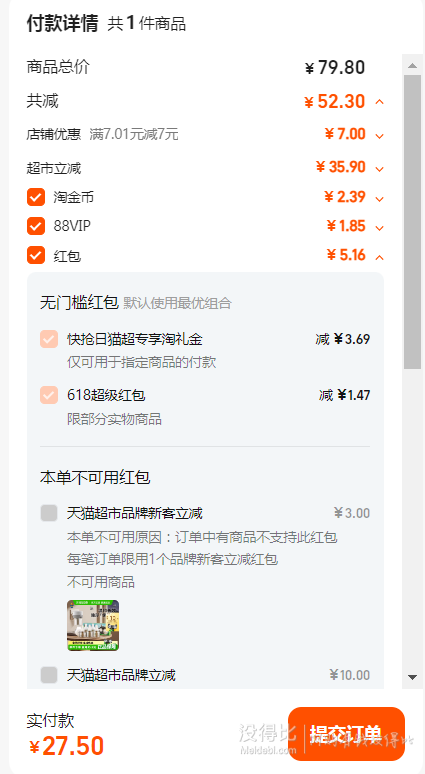425x774 pixels.
Task: Toggle the 88VIP discount checkbox
Action: 36,226
